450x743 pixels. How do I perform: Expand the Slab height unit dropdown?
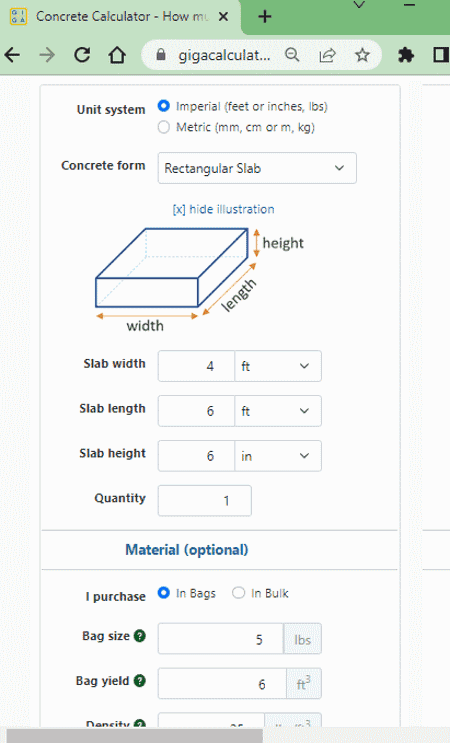tap(278, 456)
